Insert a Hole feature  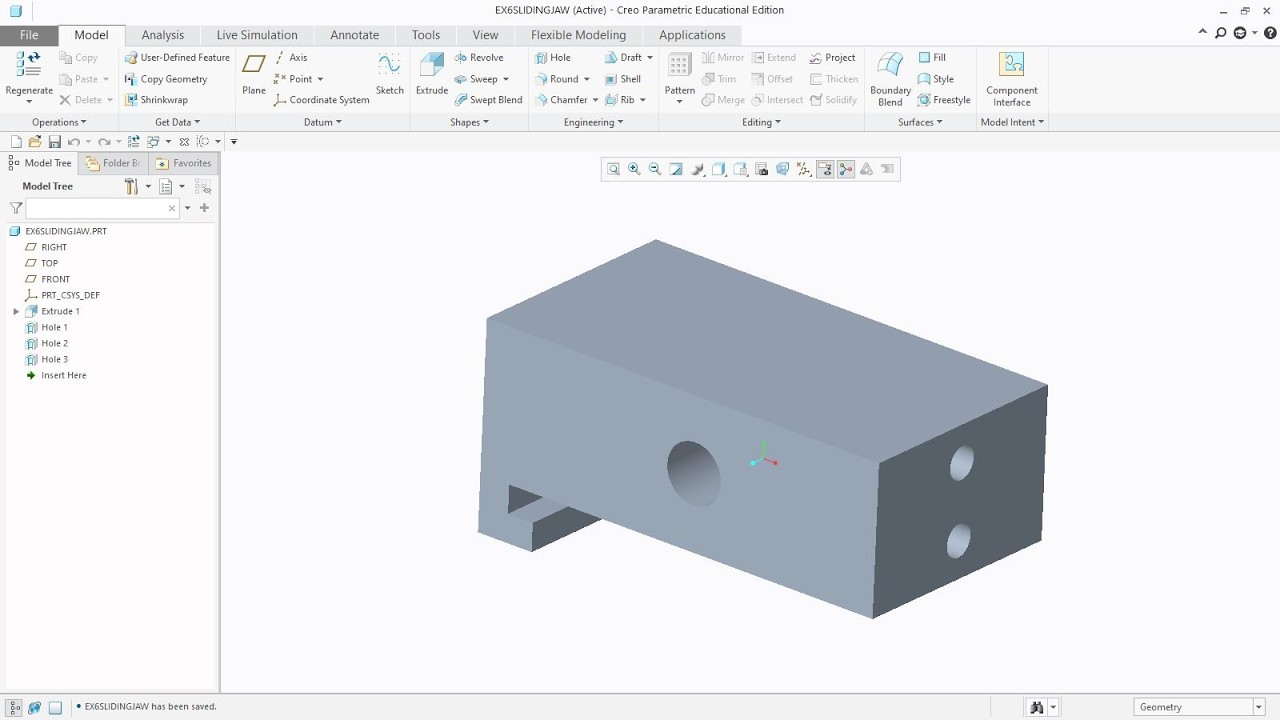pyautogui.click(x=552, y=57)
